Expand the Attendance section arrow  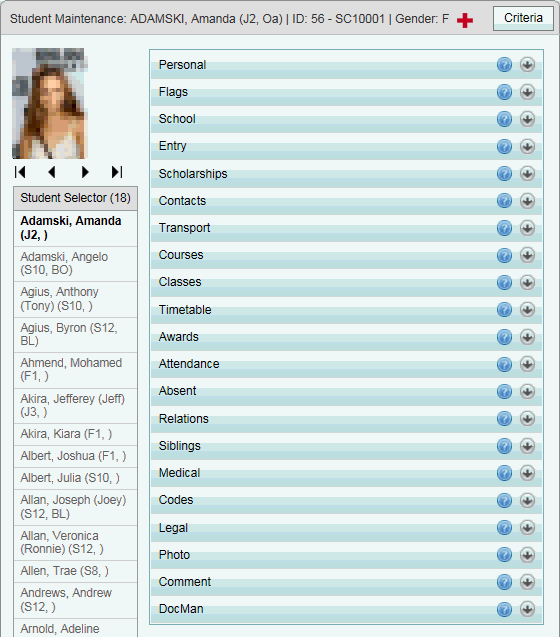527,364
